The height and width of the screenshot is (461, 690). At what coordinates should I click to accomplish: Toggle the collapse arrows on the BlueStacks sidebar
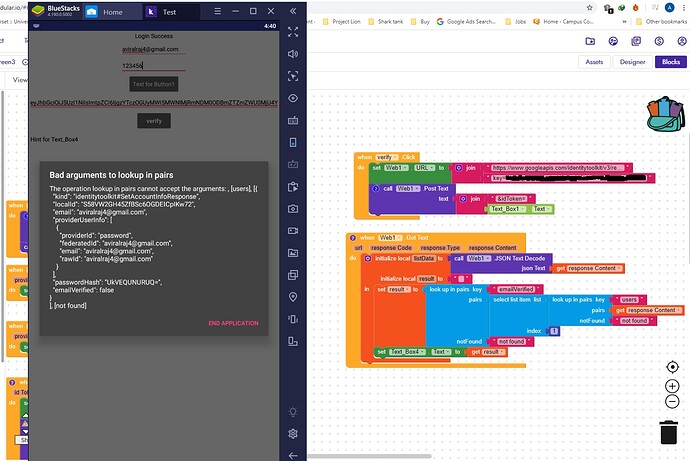(x=293, y=11)
